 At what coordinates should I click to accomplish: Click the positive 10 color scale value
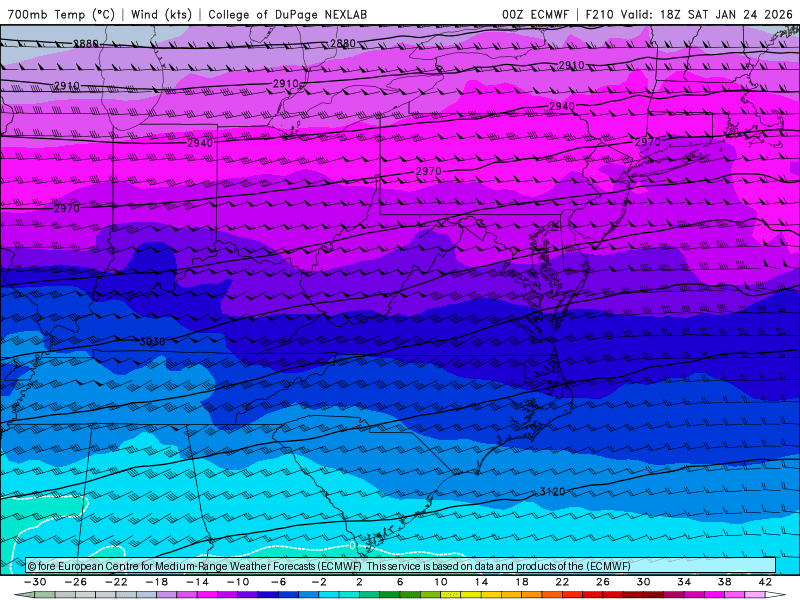point(441,582)
